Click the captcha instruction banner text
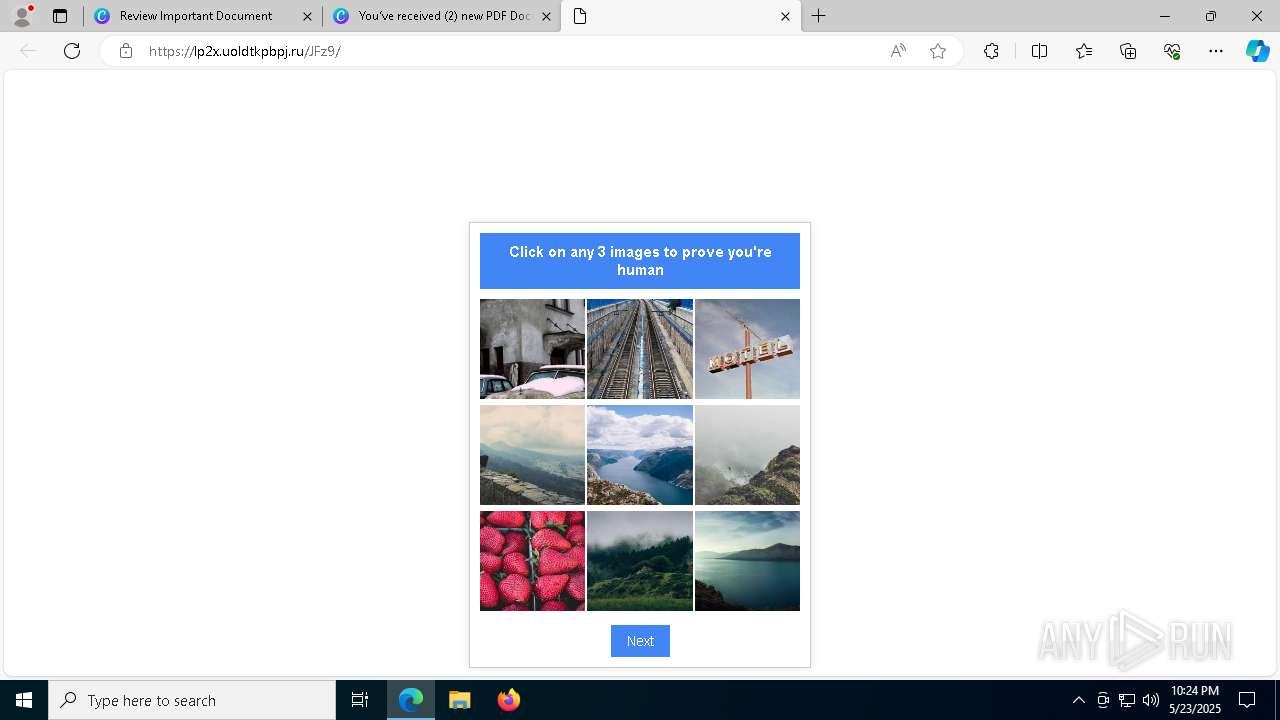Image resolution: width=1280 pixels, height=720 pixels. (640, 261)
